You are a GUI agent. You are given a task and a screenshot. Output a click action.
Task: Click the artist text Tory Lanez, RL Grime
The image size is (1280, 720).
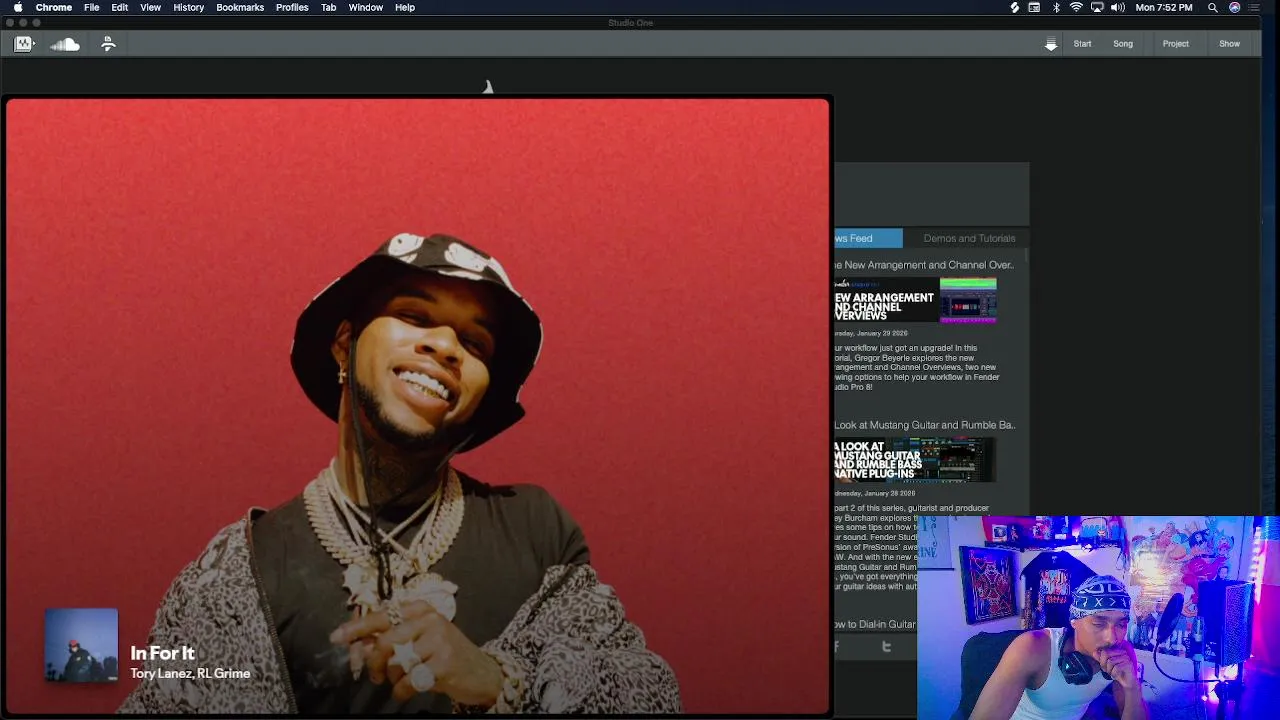click(x=190, y=674)
